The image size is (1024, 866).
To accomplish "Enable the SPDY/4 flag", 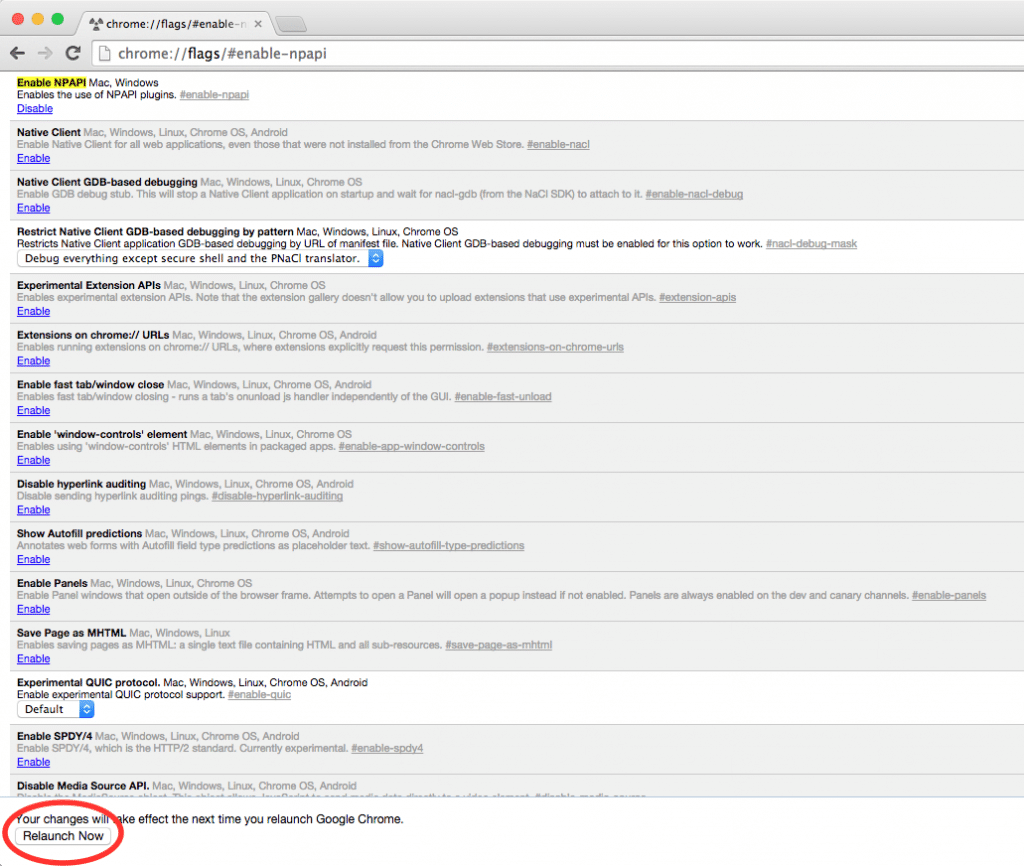I will (x=33, y=762).
